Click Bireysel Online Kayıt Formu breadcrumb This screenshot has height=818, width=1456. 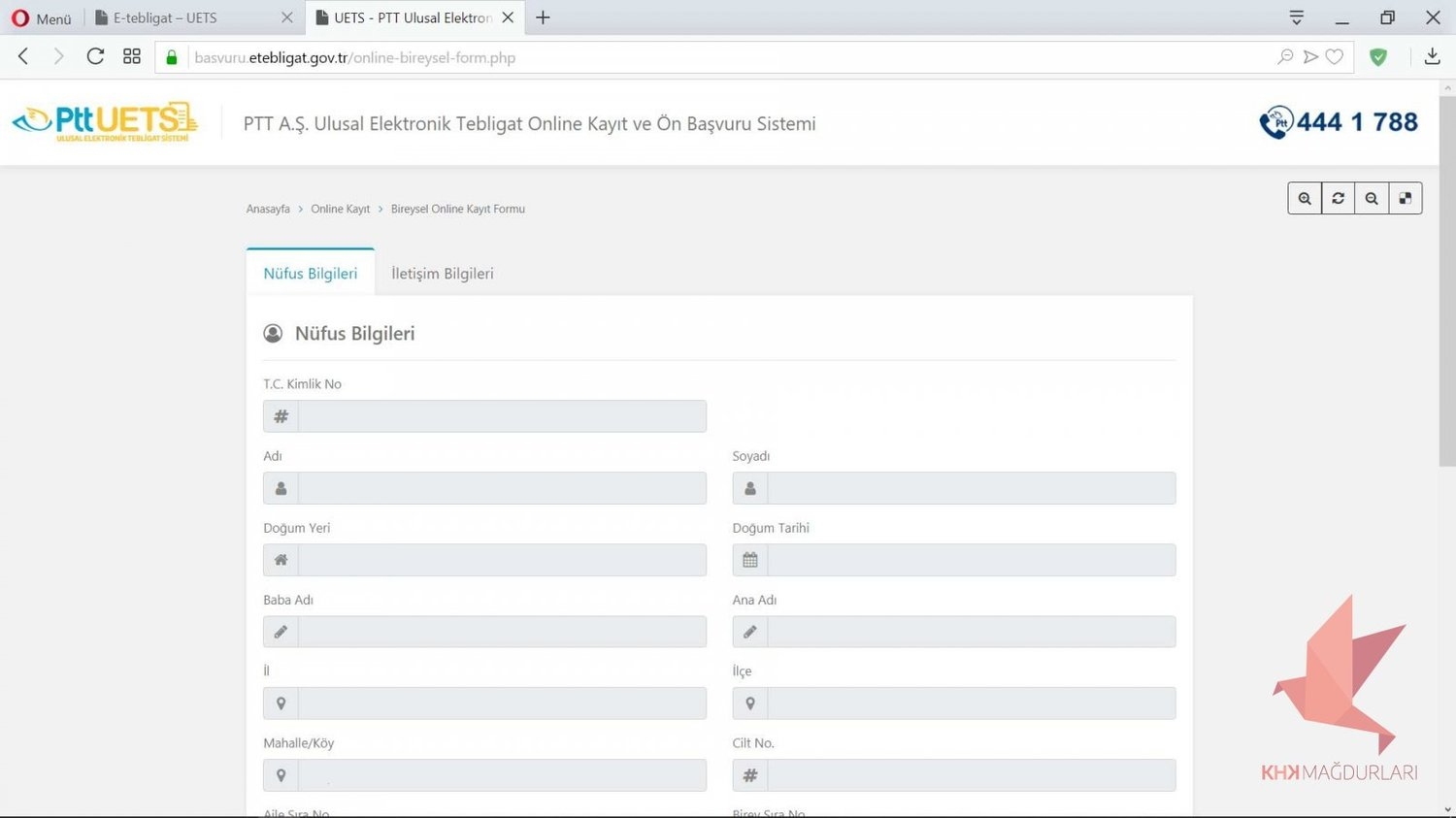(458, 209)
